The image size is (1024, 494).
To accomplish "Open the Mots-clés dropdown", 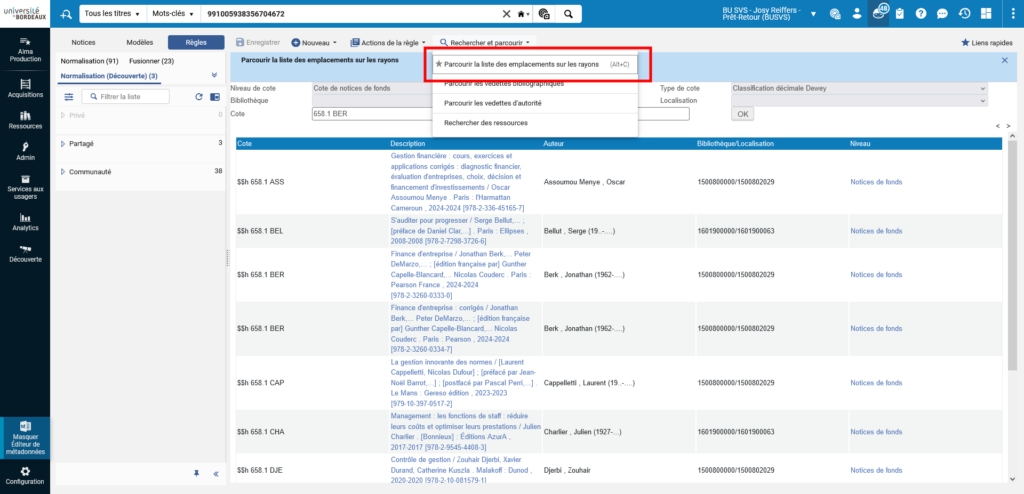I will pyautogui.click(x=173, y=14).
